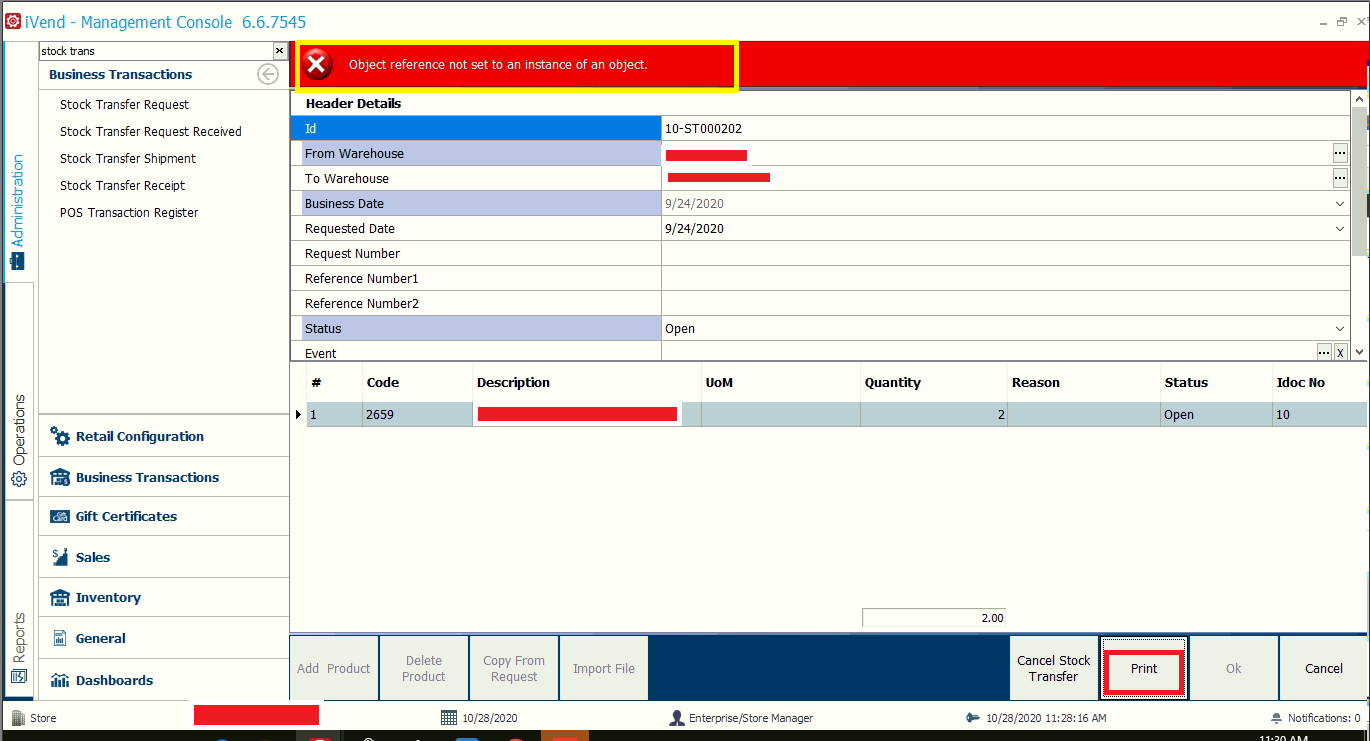Click the Request Number input field
This screenshot has width=1370, height=741.
tap(1005, 253)
